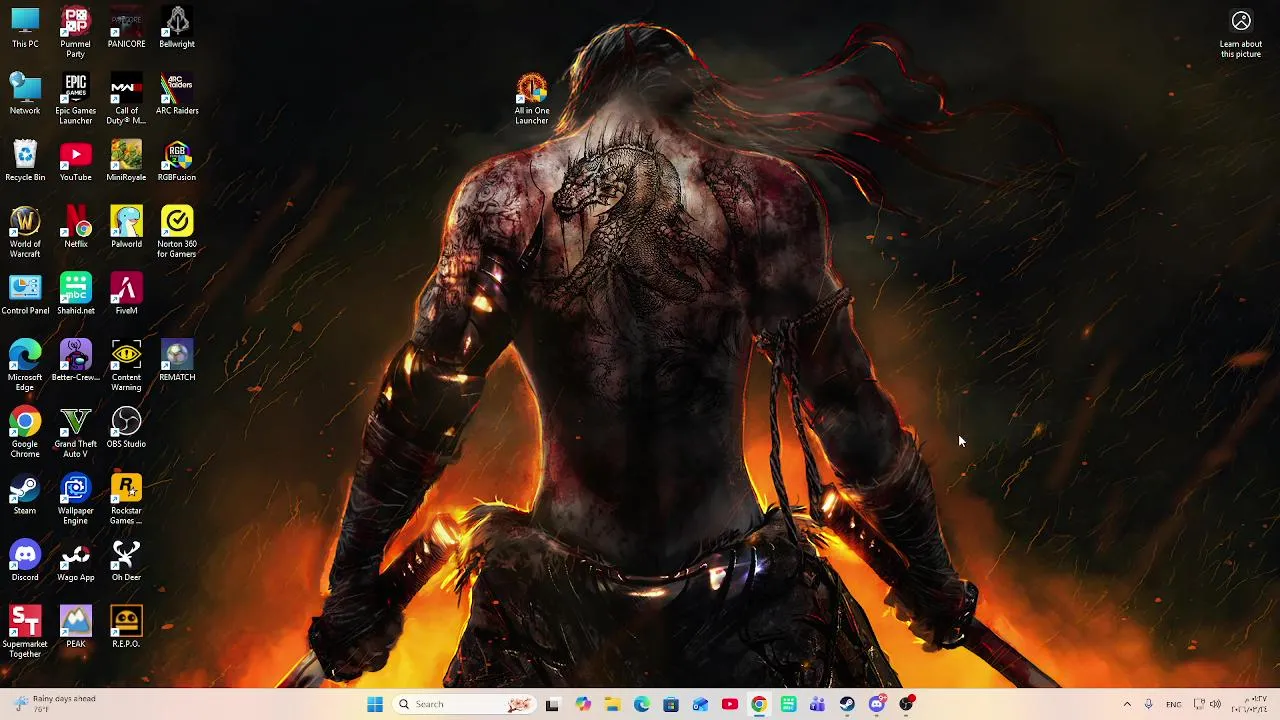Open the Recycle Bin

pos(25,162)
